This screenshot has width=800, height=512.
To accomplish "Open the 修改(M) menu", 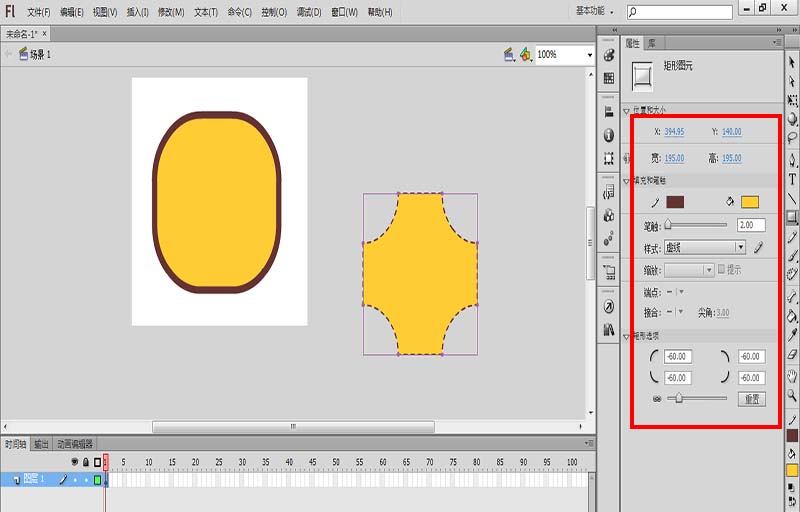I will click(171, 12).
